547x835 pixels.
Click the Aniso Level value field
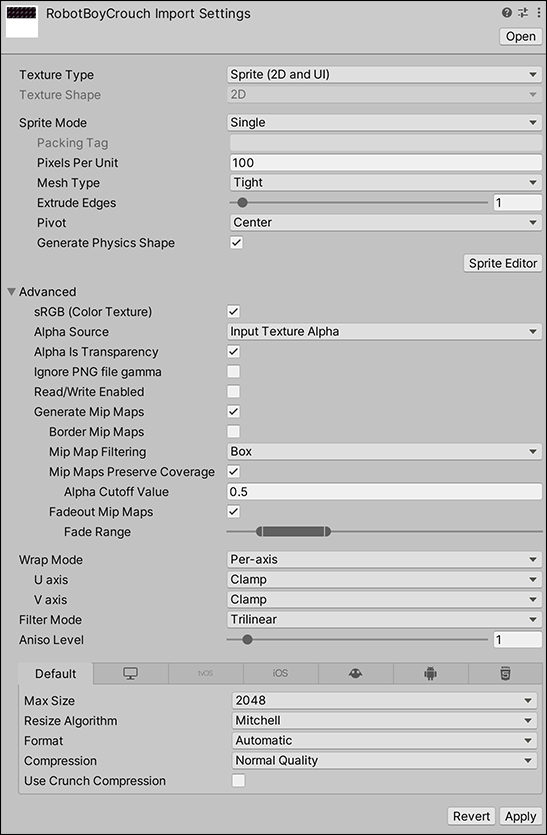517,640
